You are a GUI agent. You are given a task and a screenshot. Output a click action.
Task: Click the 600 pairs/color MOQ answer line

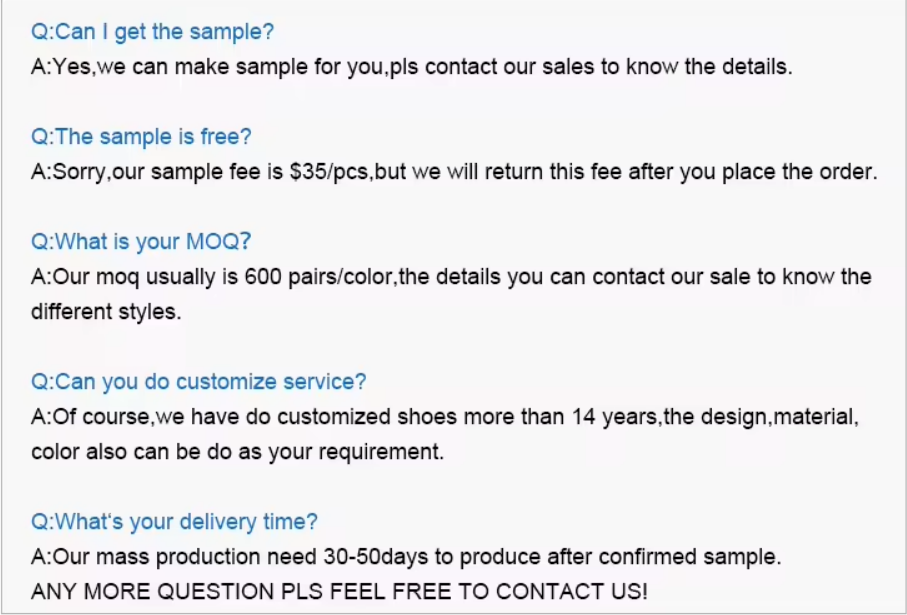pos(451,277)
